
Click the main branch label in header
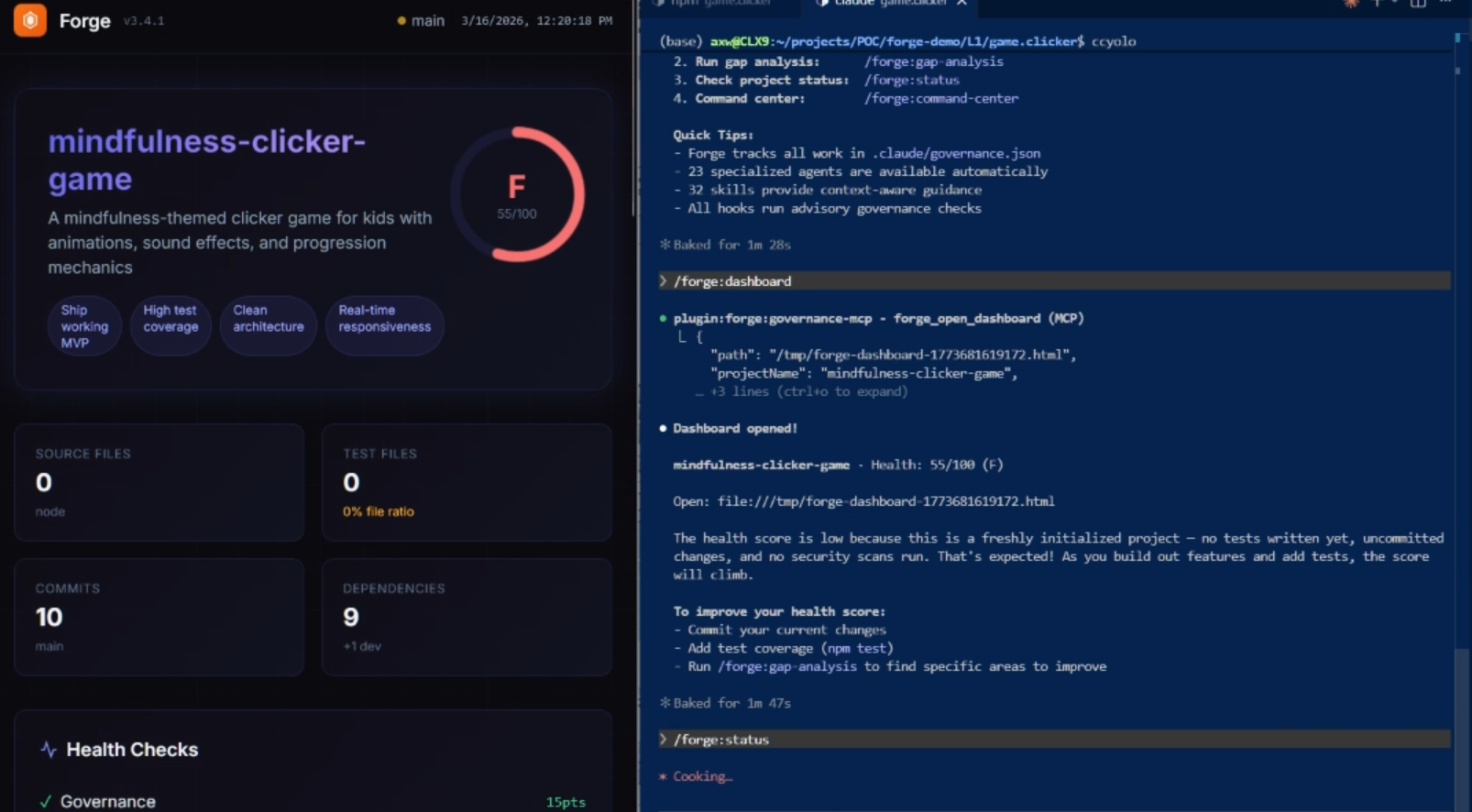pos(427,21)
